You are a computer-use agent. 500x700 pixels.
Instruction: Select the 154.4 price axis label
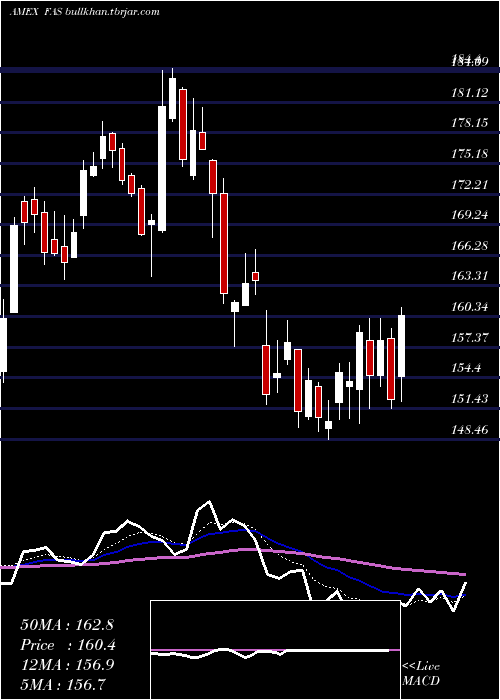tap(467, 368)
